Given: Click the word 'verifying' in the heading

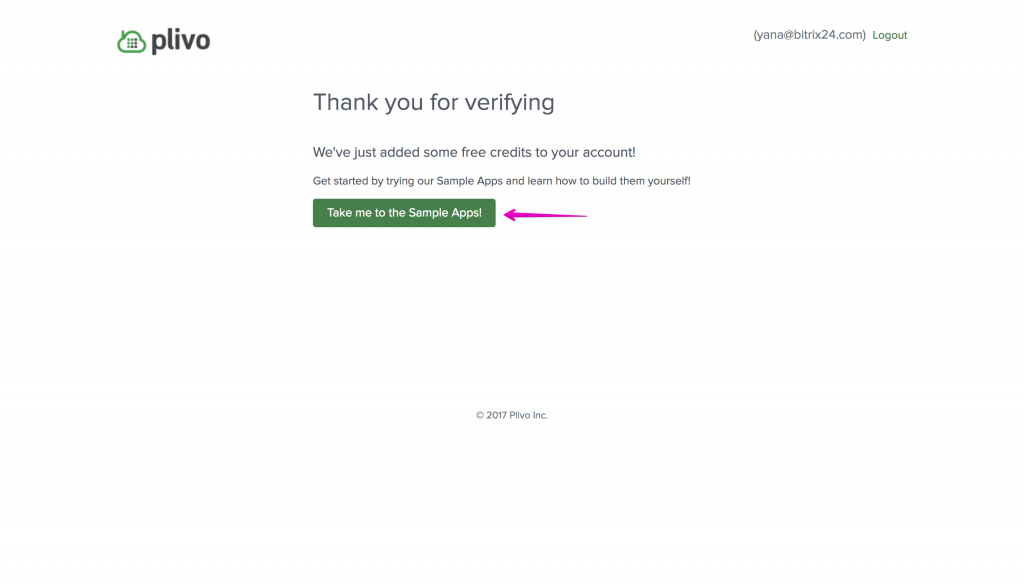Looking at the screenshot, I should click(x=509, y=103).
